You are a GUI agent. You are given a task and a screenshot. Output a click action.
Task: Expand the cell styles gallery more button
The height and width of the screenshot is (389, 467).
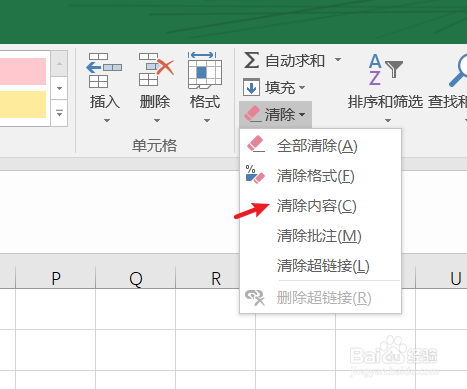point(59,113)
